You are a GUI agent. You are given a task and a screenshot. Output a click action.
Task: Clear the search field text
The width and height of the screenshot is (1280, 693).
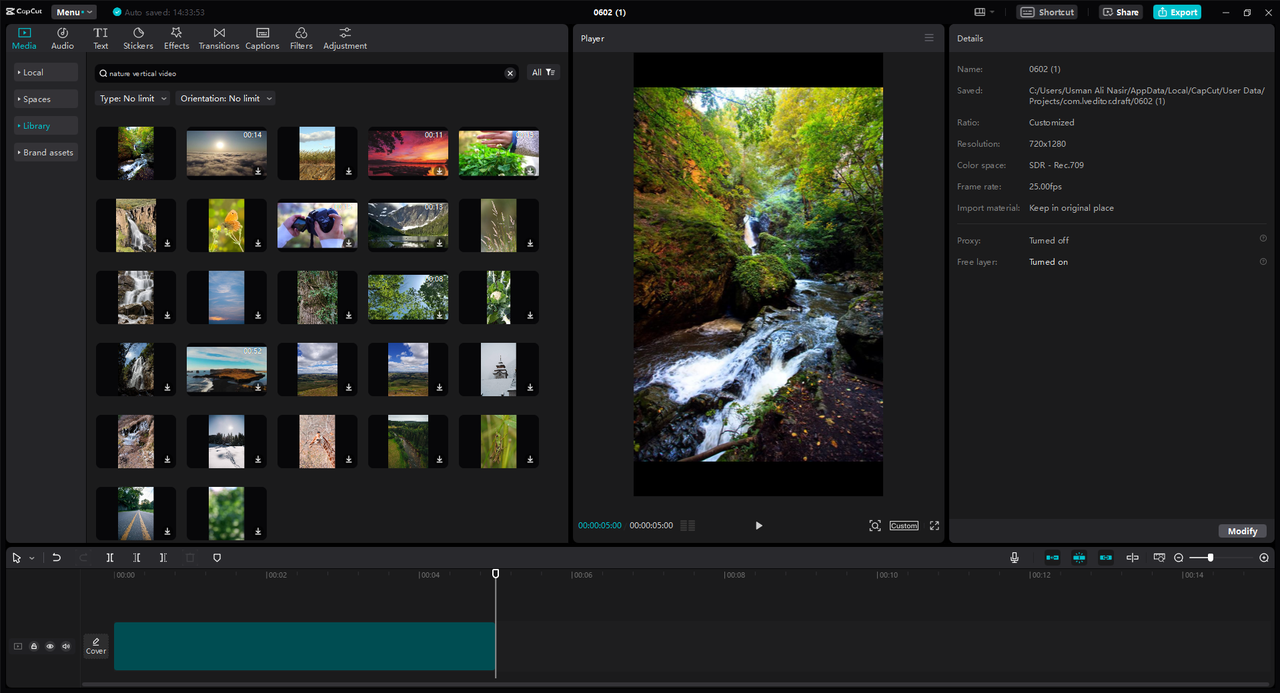(x=510, y=73)
